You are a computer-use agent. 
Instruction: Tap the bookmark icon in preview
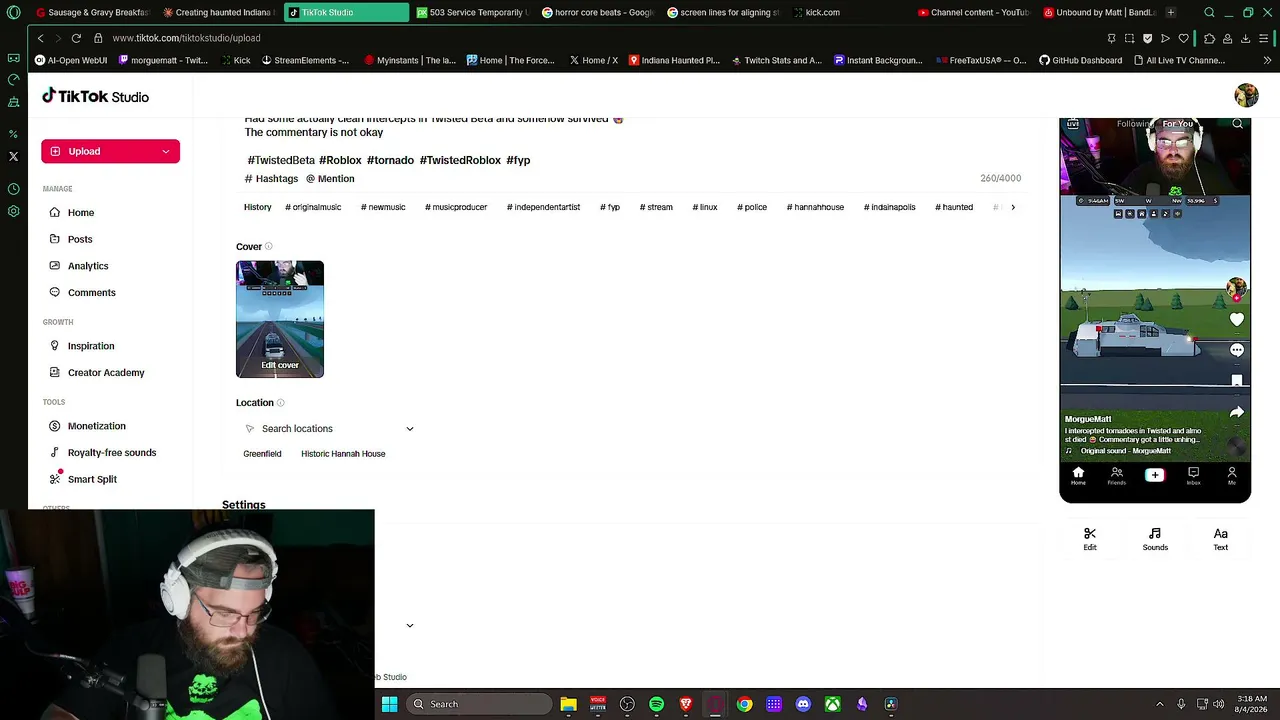[x=1237, y=381]
